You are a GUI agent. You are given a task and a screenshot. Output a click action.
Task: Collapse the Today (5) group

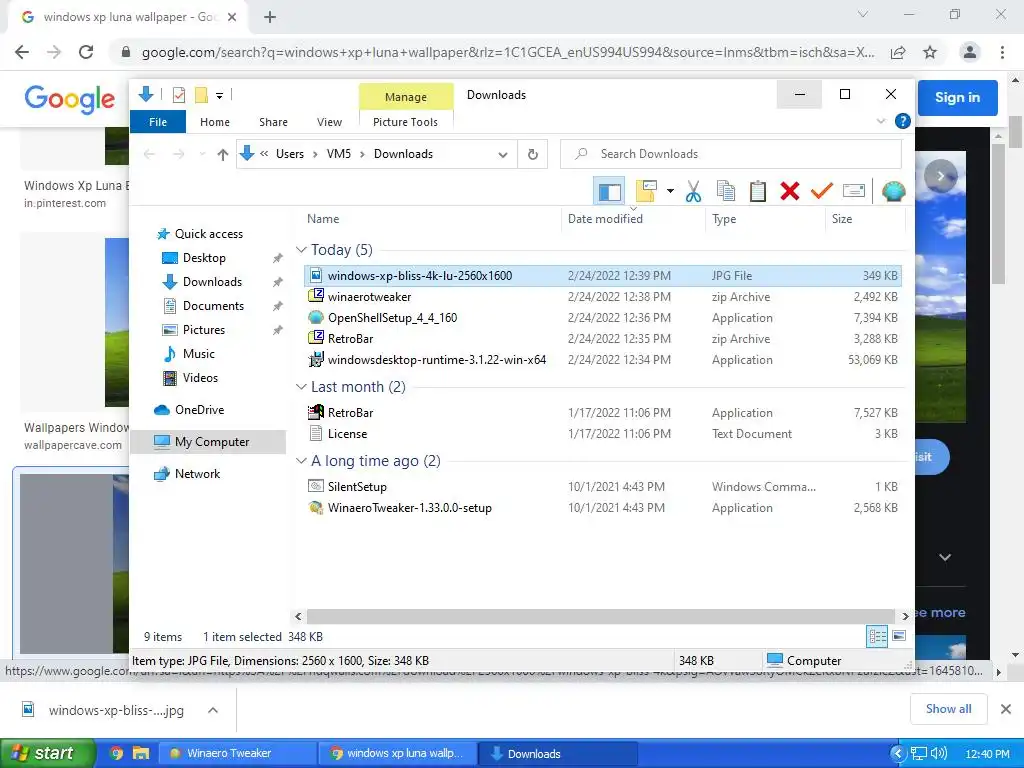(x=301, y=249)
